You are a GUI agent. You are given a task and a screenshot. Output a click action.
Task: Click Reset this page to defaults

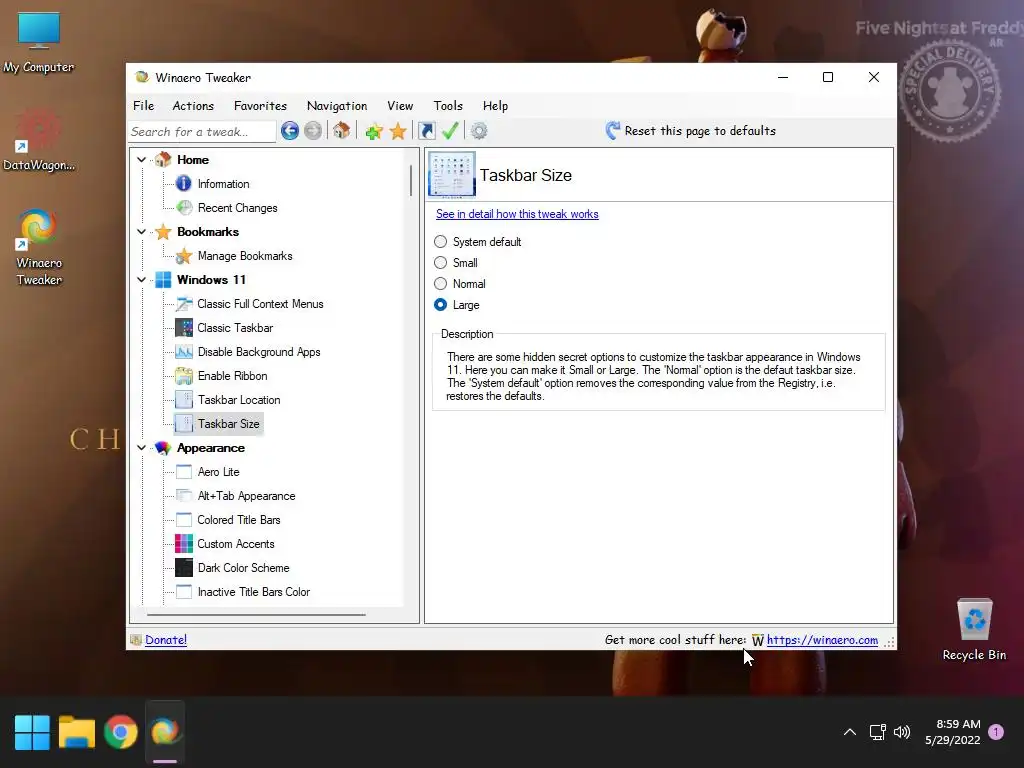point(690,131)
